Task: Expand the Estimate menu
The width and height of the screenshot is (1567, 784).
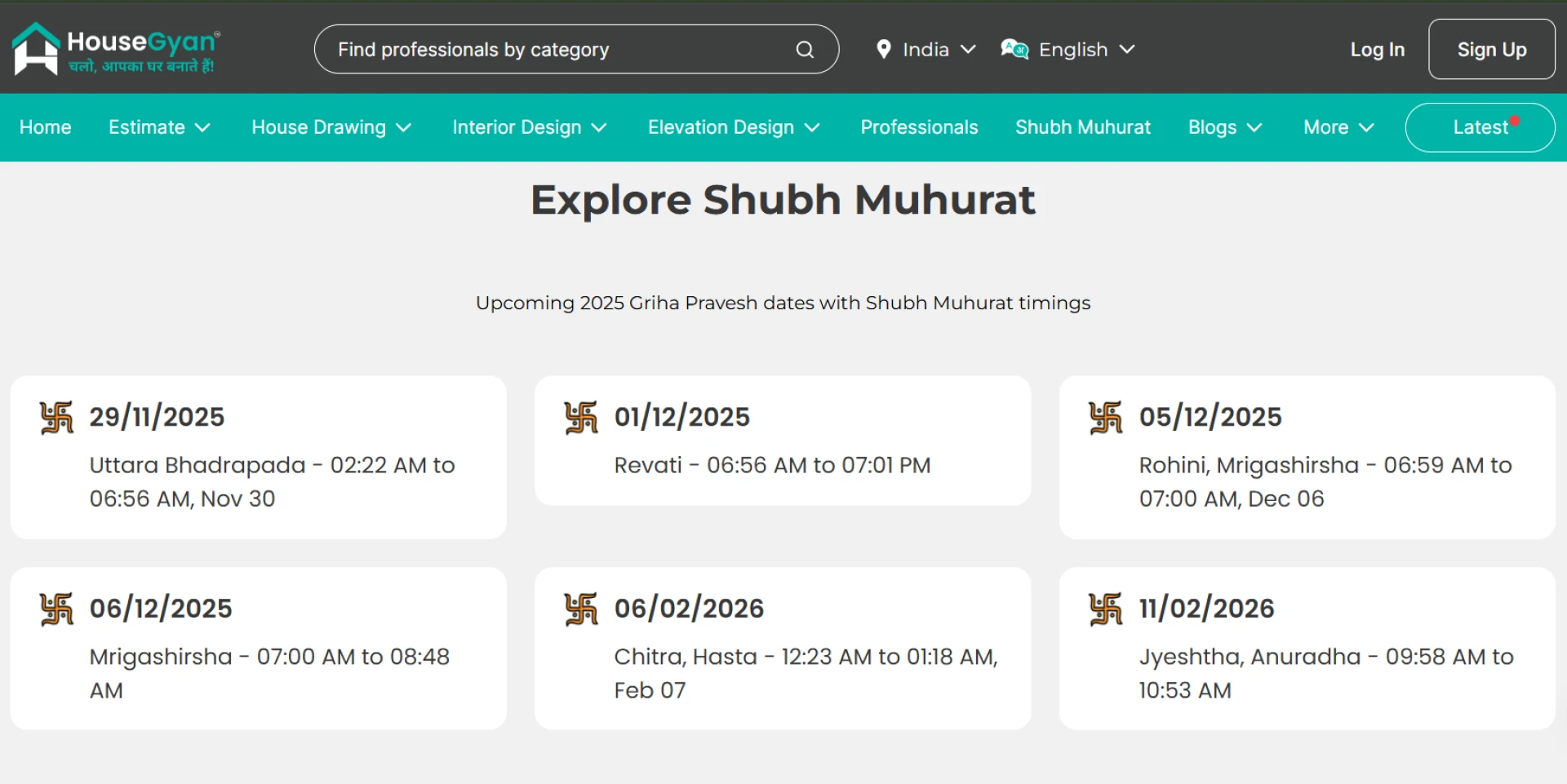Action: (159, 127)
